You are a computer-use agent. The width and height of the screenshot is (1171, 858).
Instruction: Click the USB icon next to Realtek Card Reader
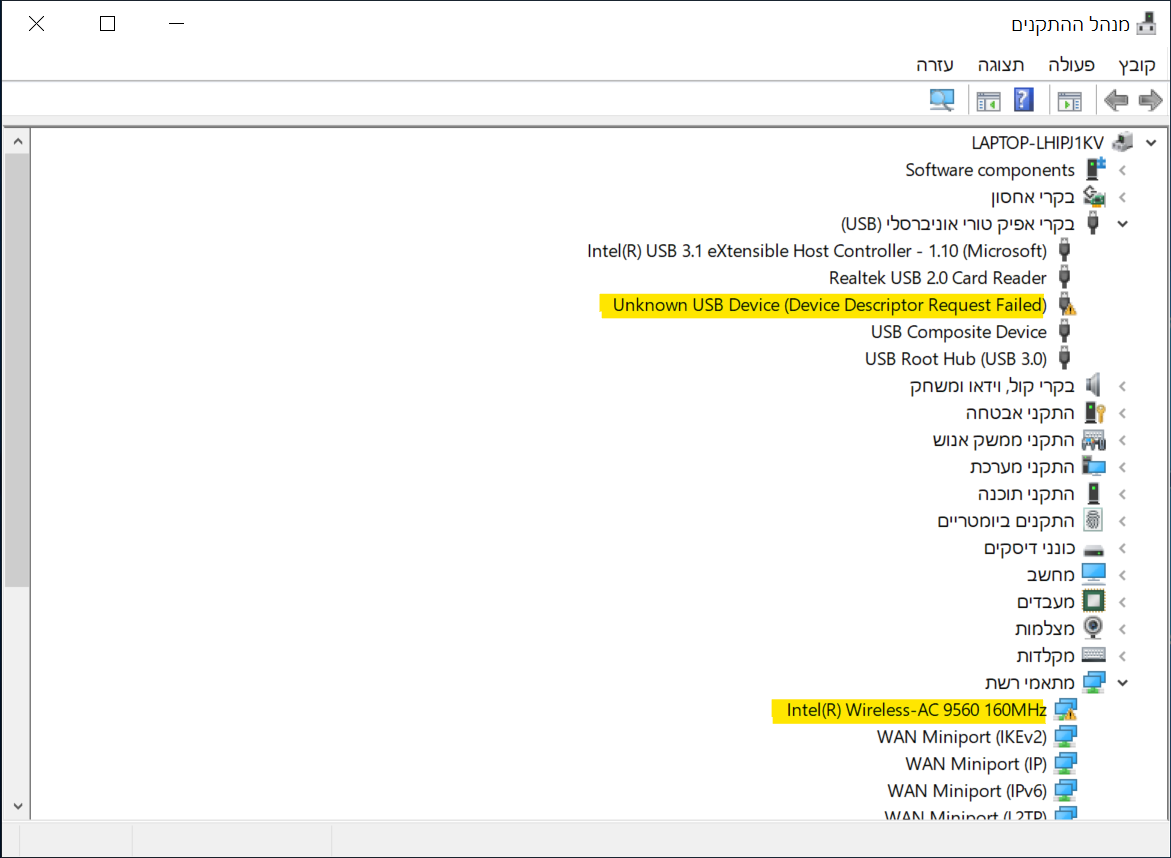pyautogui.click(x=1064, y=277)
